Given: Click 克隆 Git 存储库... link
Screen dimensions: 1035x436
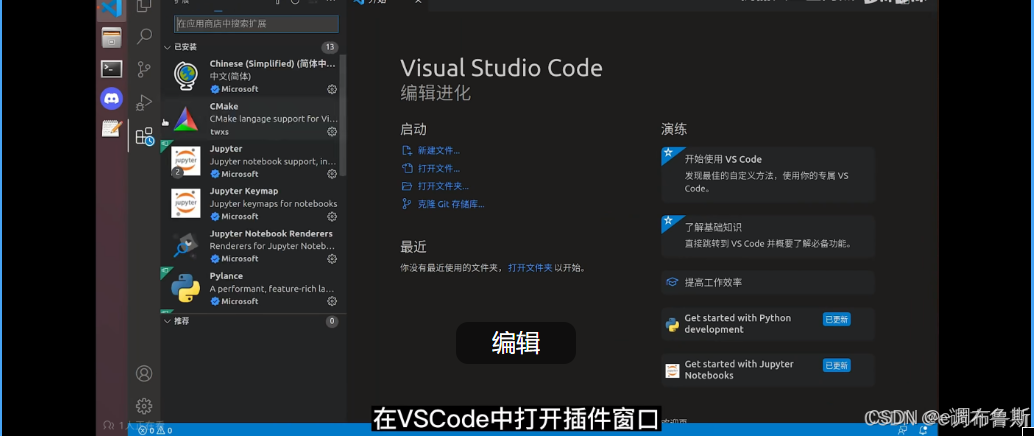Looking at the screenshot, I should (451, 204).
